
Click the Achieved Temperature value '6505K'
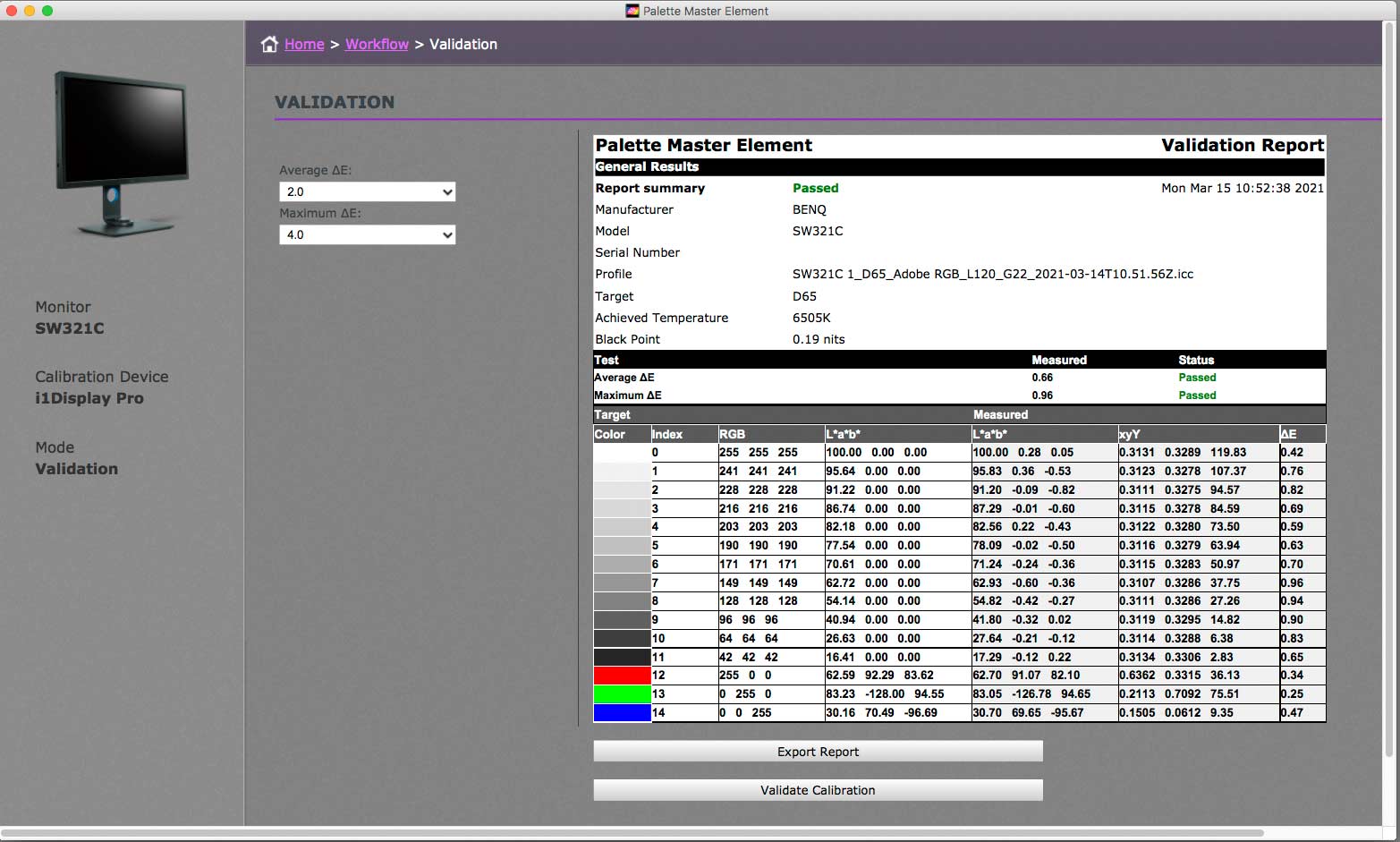(x=811, y=318)
